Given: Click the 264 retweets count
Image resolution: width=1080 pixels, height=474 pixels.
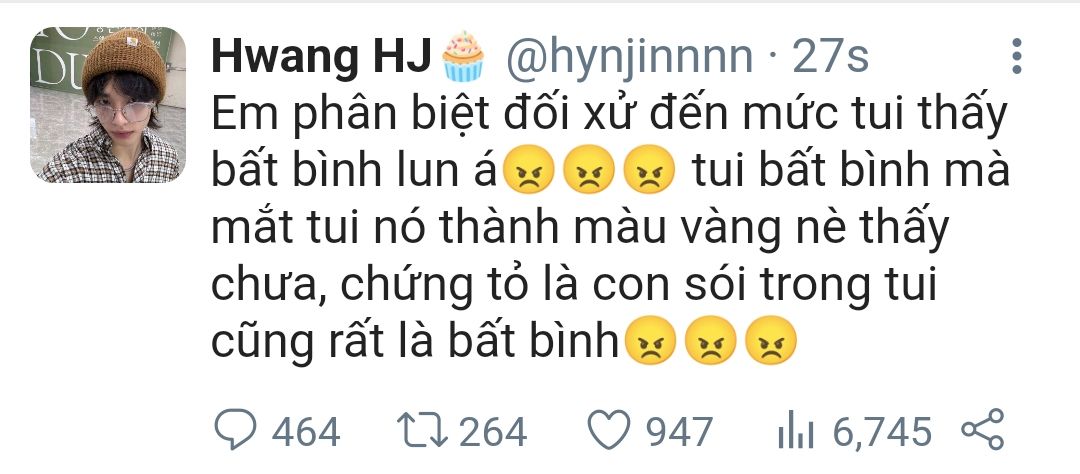Looking at the screenshot, I should 492,432.
